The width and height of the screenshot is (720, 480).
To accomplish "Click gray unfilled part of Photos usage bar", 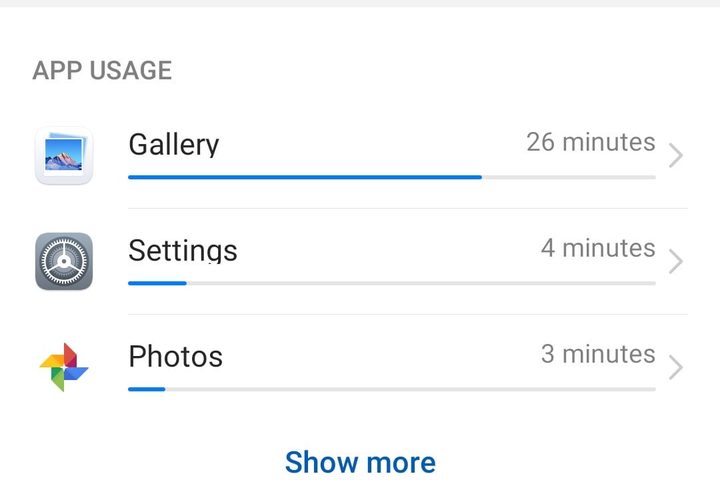I will click(410, 389).
